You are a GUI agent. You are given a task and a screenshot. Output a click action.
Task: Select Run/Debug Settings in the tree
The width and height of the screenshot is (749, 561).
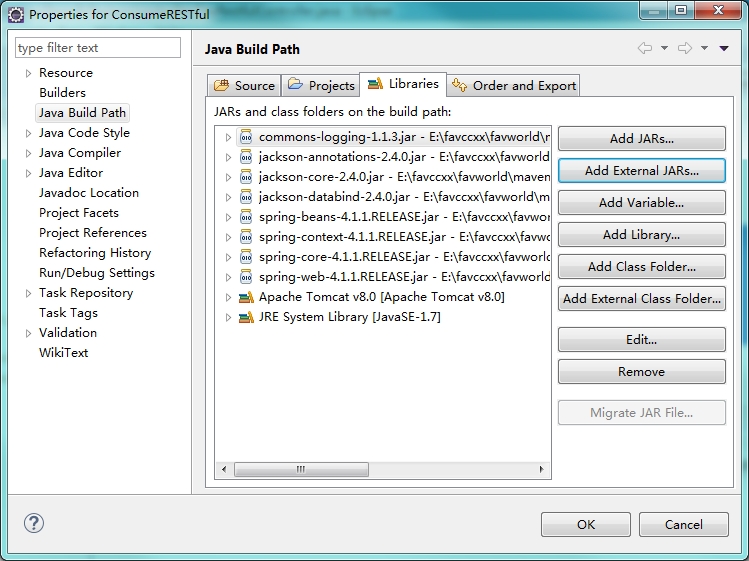tap(97, 273)
